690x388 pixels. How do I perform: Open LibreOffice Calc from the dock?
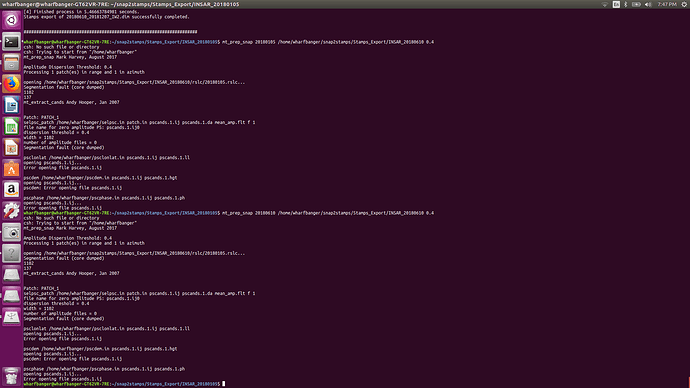pyautogui.click(x=11, y=126)
